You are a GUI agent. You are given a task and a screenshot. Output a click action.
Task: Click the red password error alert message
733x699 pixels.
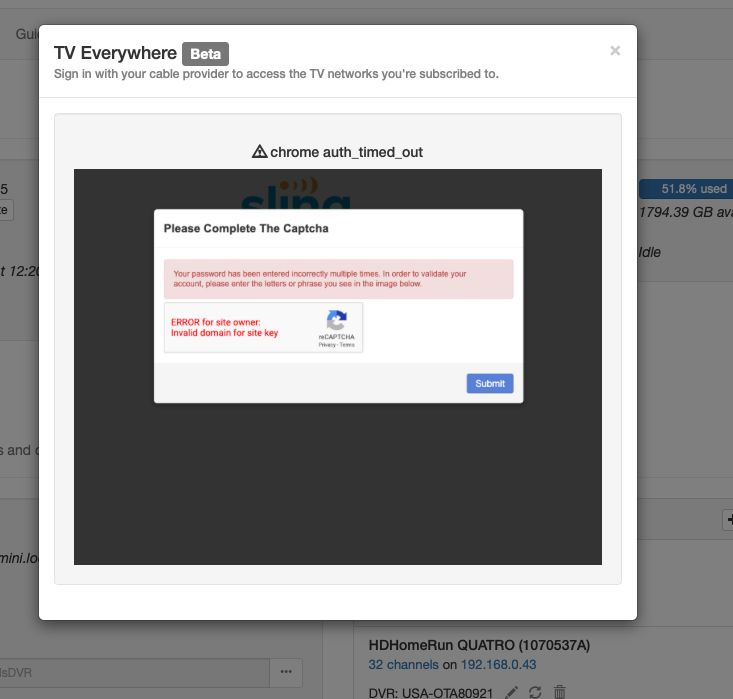pos(338,279)
